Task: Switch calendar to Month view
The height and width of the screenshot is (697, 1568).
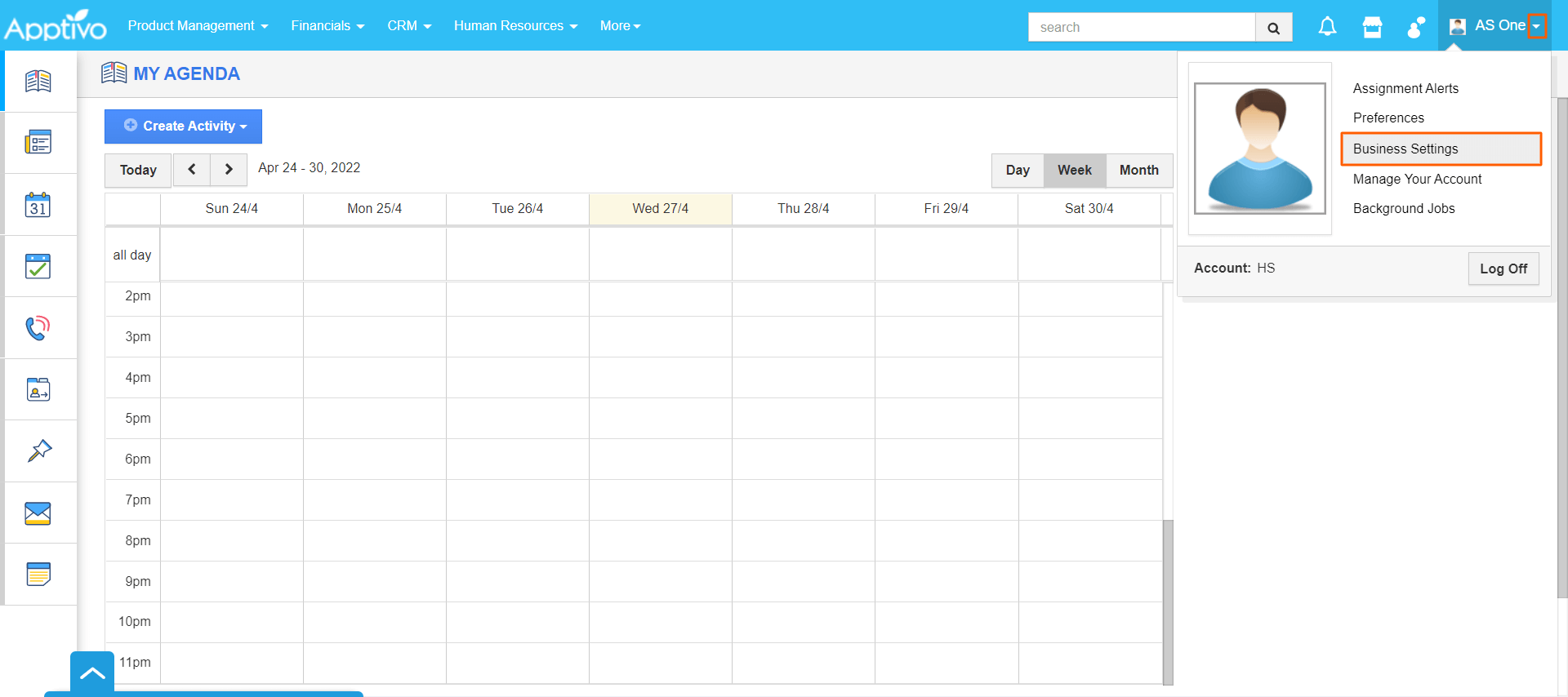Action: point(1138,170)
